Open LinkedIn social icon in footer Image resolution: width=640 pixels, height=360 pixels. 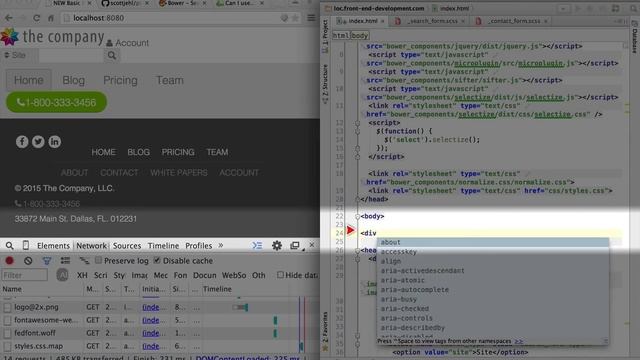pyautogui.click(x=55, y=142)
